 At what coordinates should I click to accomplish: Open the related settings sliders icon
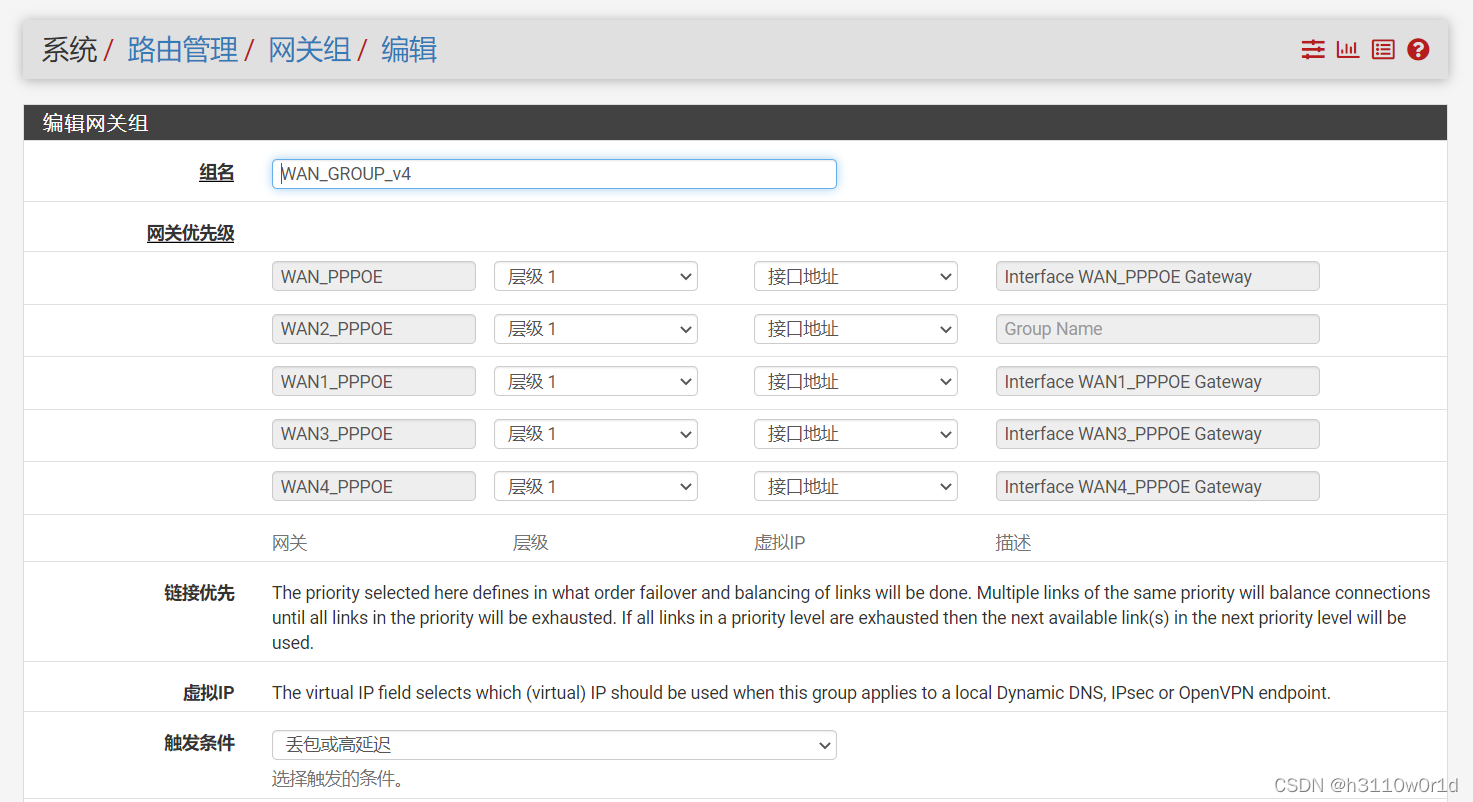tap(1313, 49)
